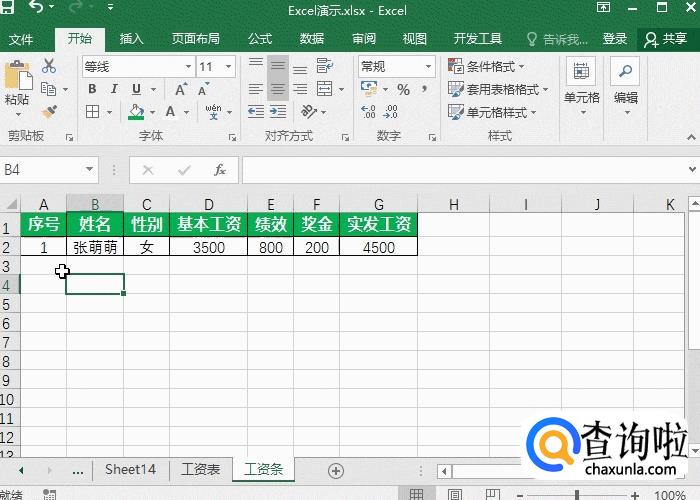Open the 单元格 cells dropdown
Screen dimensions: 700x500
click(x=581, y=86)
